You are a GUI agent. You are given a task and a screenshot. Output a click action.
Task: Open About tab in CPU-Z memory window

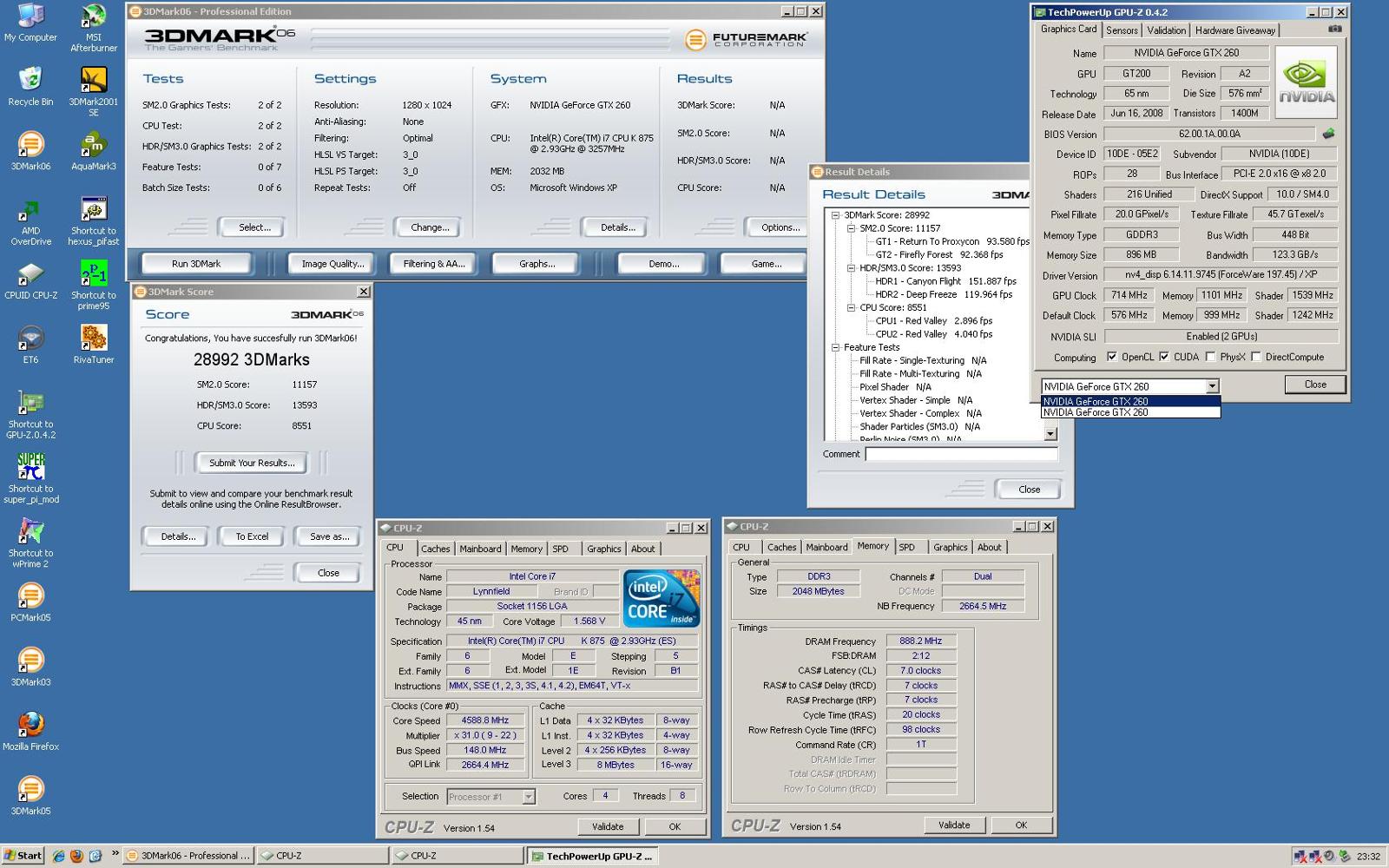tap(989, 547)
